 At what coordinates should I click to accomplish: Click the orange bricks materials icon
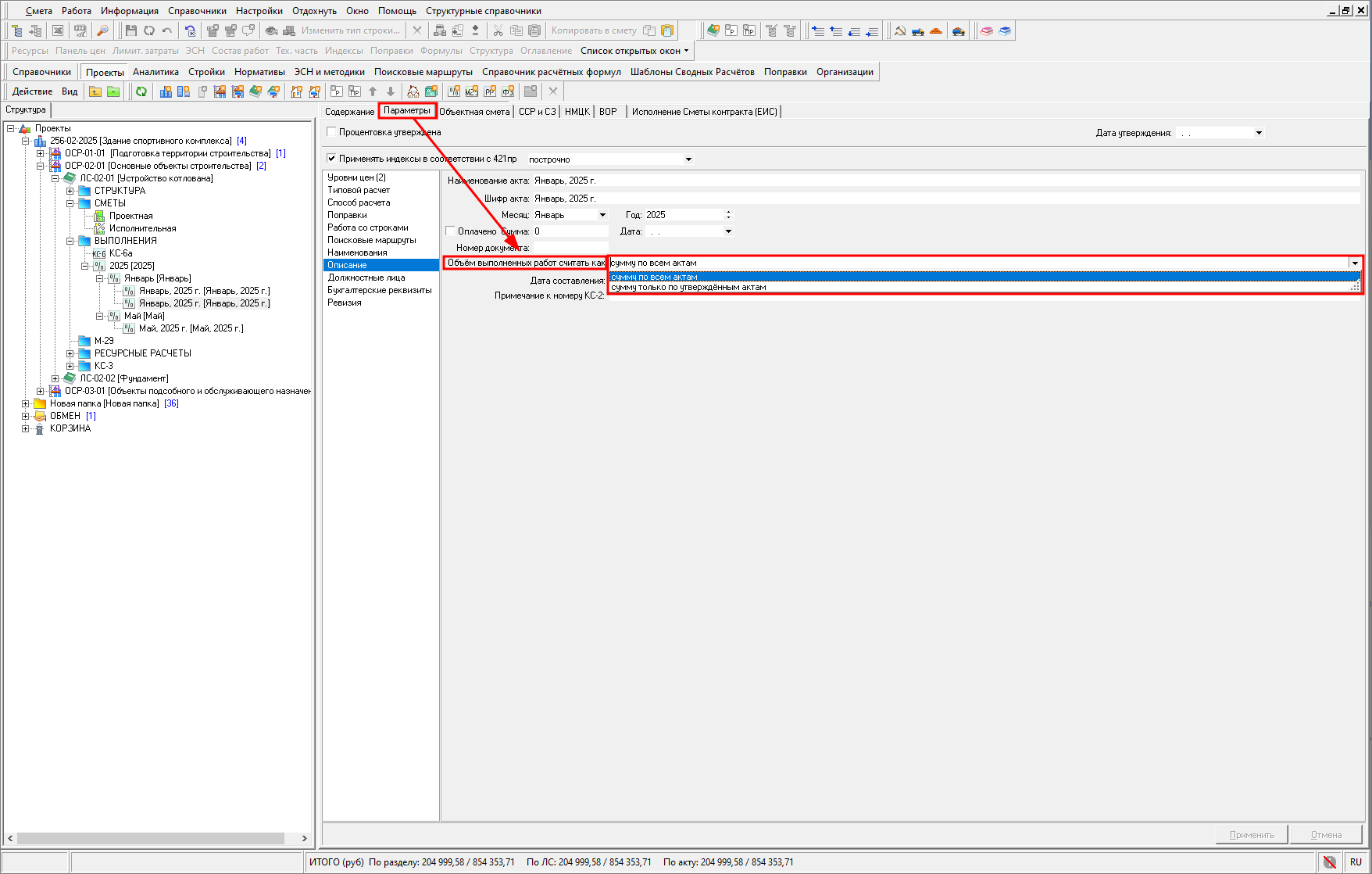(x=936, y=30)
